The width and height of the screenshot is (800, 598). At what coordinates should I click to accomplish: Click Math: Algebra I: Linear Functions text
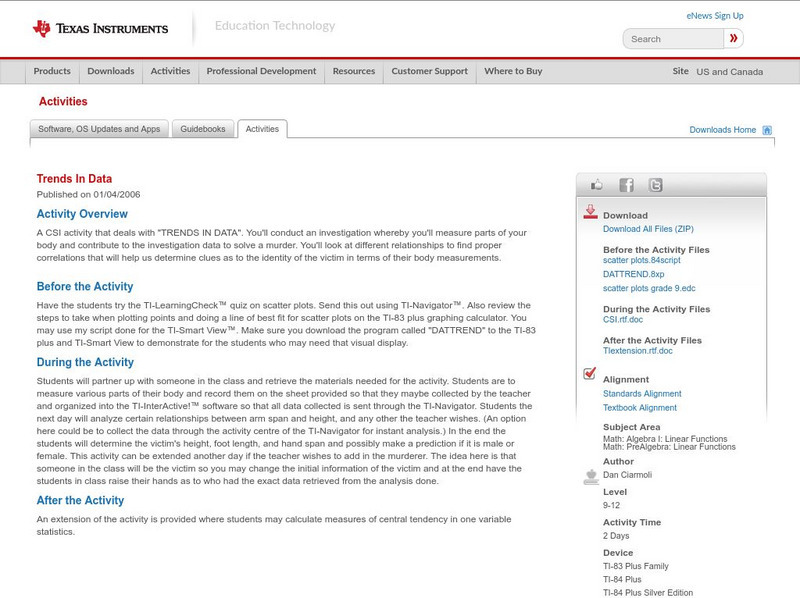(665, 439)
